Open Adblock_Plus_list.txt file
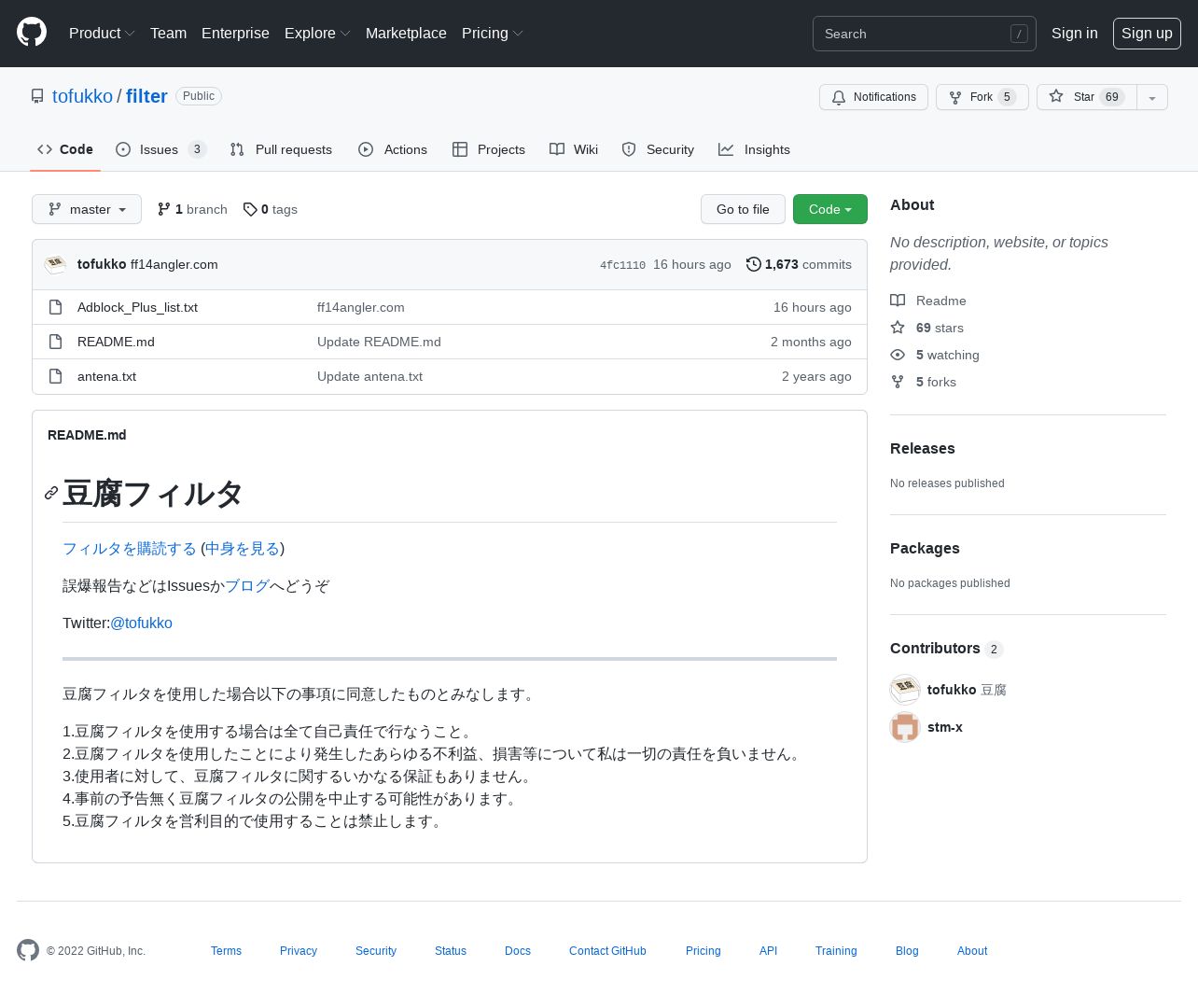1198x1008 pixels. (x=137, y=307)
